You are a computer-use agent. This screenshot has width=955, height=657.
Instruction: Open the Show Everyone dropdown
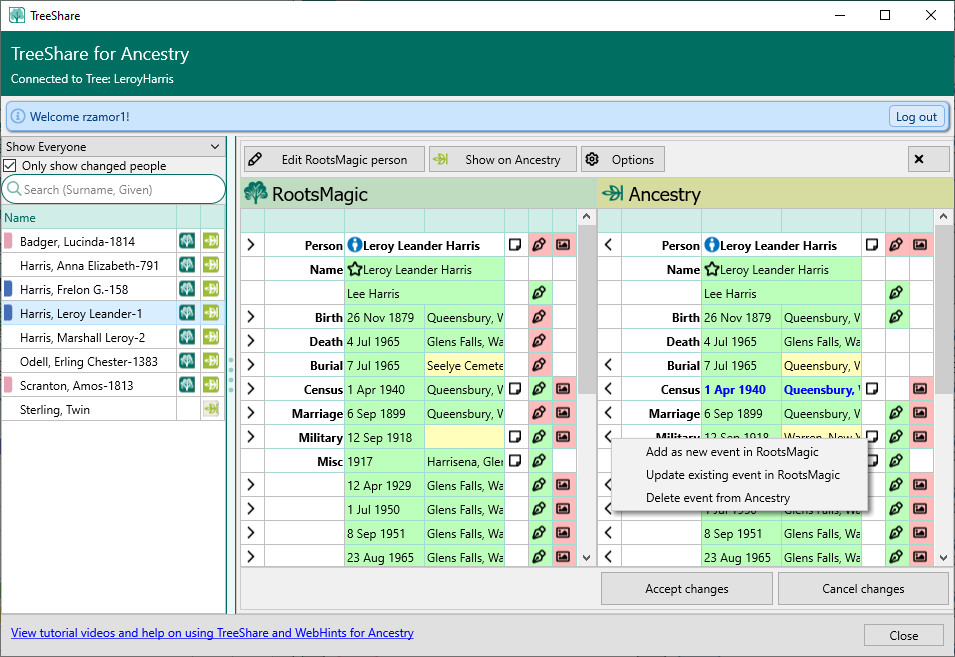(x=112, y=147)
